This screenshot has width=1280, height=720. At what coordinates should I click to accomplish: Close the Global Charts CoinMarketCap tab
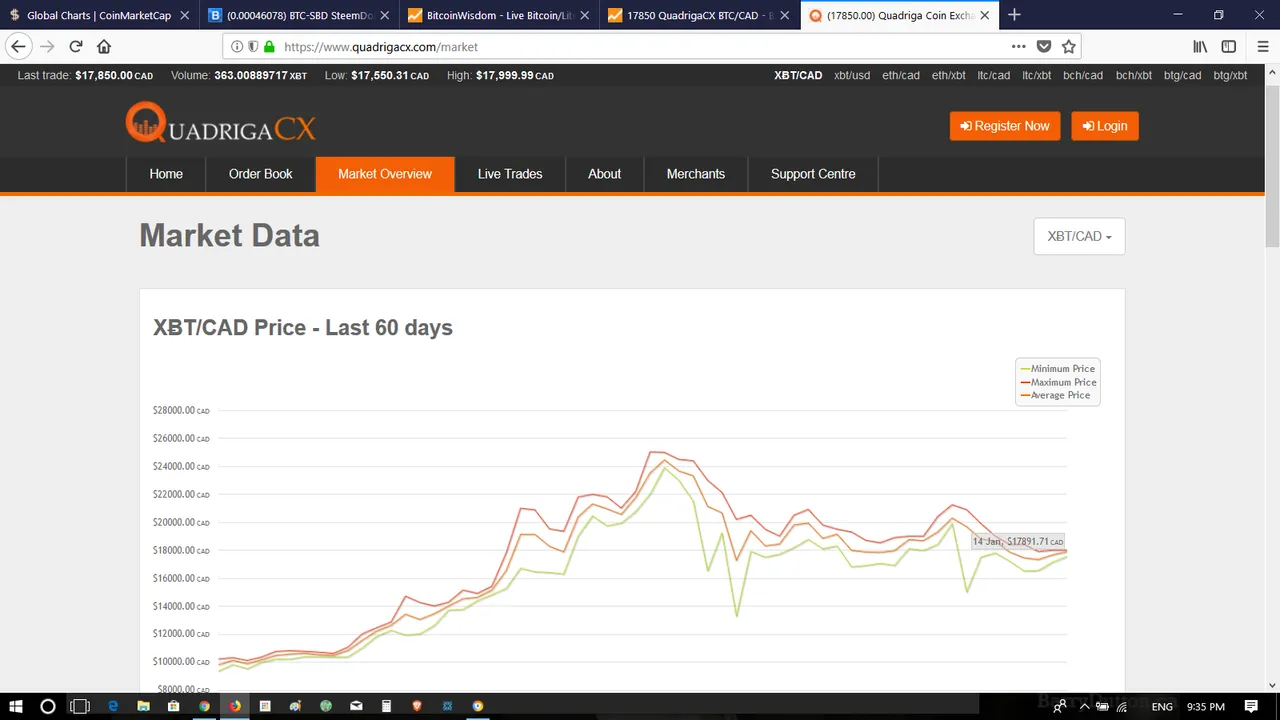(x=184, y=15)
